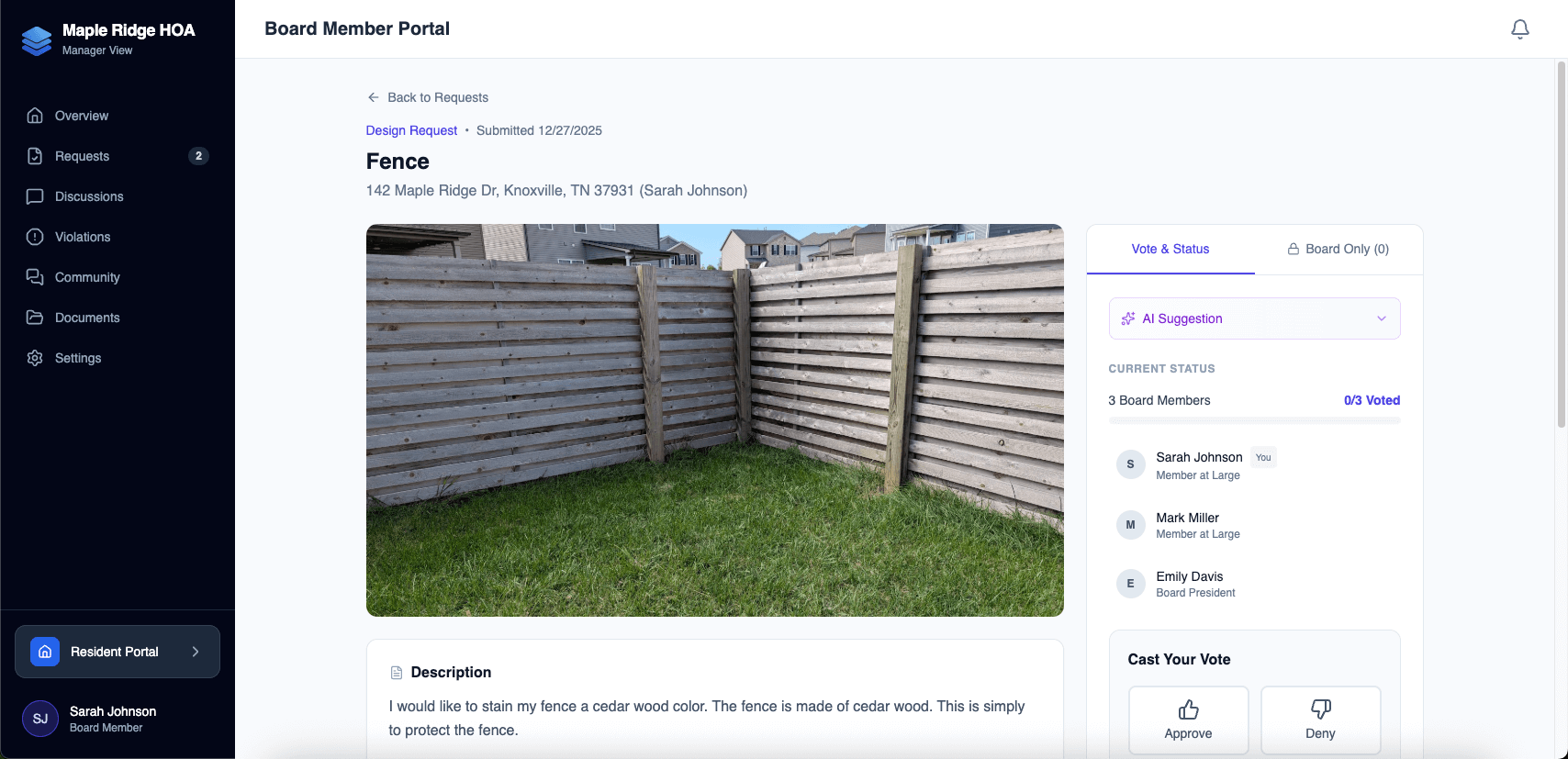1568x759 pixels.
Task: Open the Community section
Action: (x=118, y=277)
